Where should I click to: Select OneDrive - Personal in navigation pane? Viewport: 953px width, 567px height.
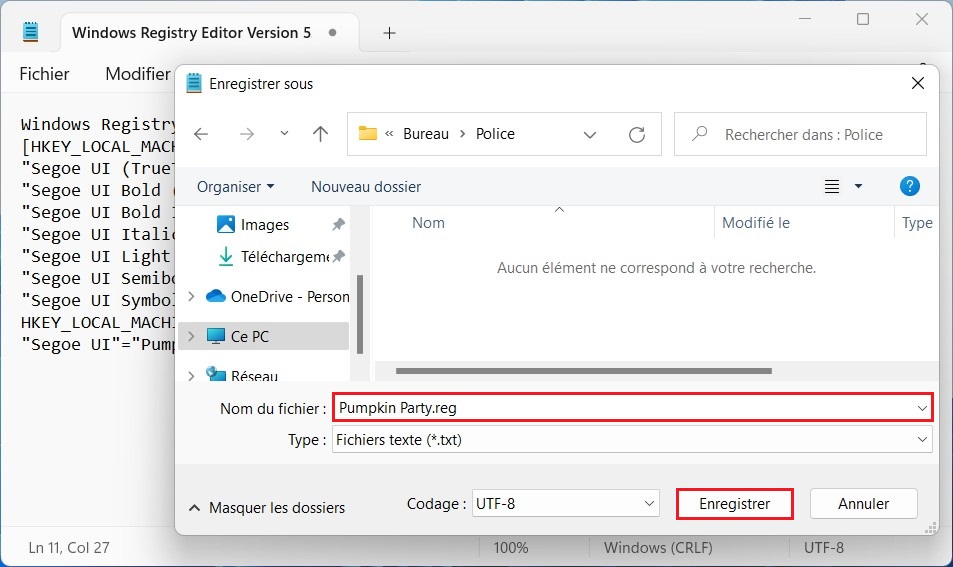[x=277, y=297]
